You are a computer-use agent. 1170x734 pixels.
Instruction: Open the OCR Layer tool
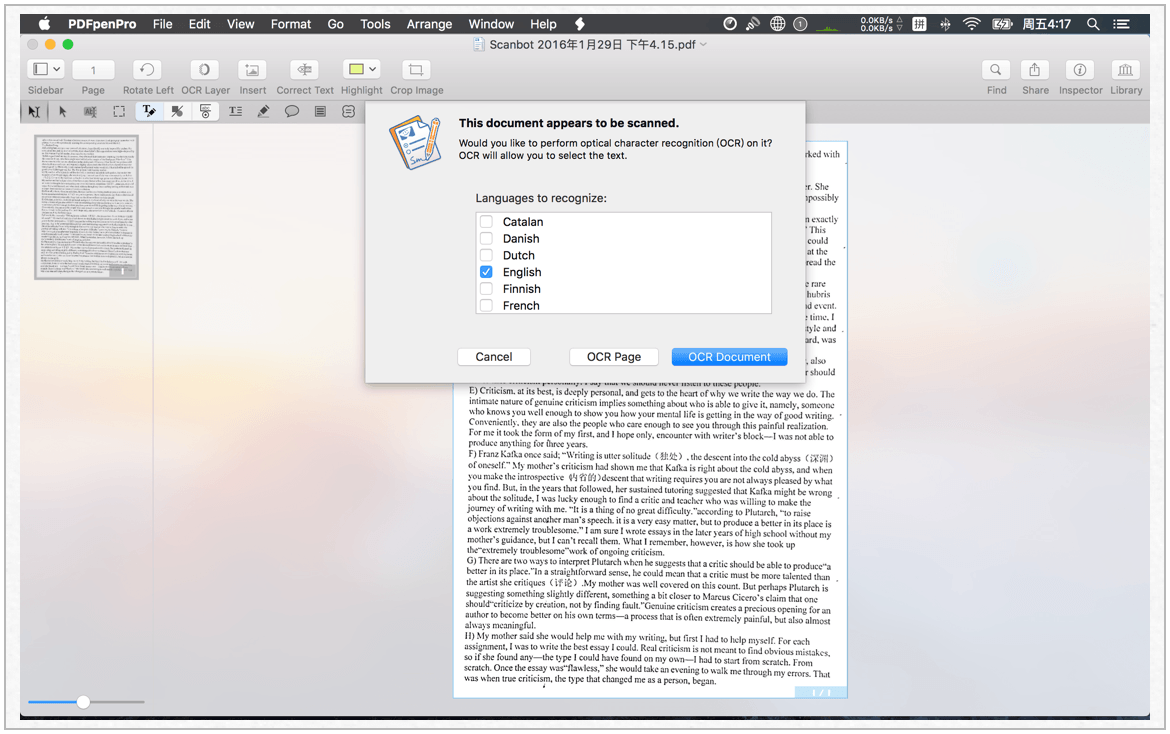(204, 69)
